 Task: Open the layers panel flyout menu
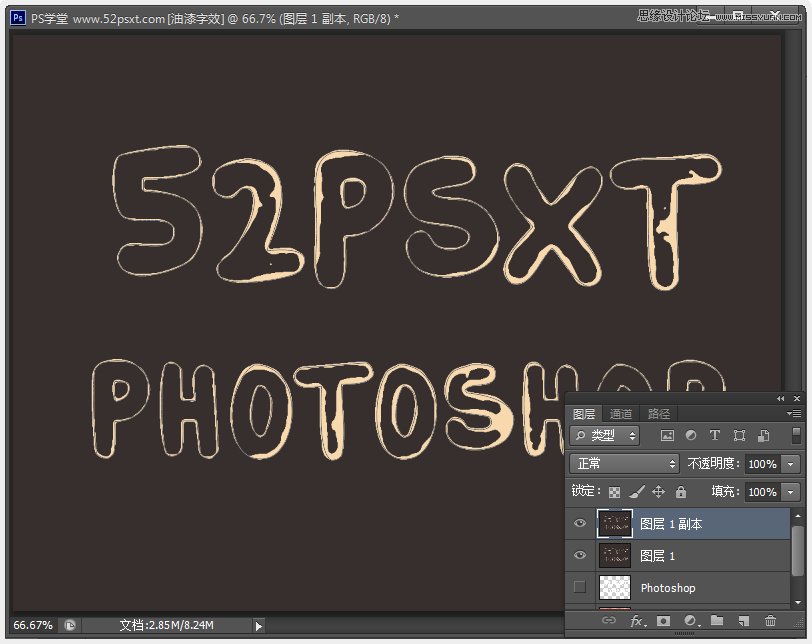pyautogui.click(x=793, y=413)
